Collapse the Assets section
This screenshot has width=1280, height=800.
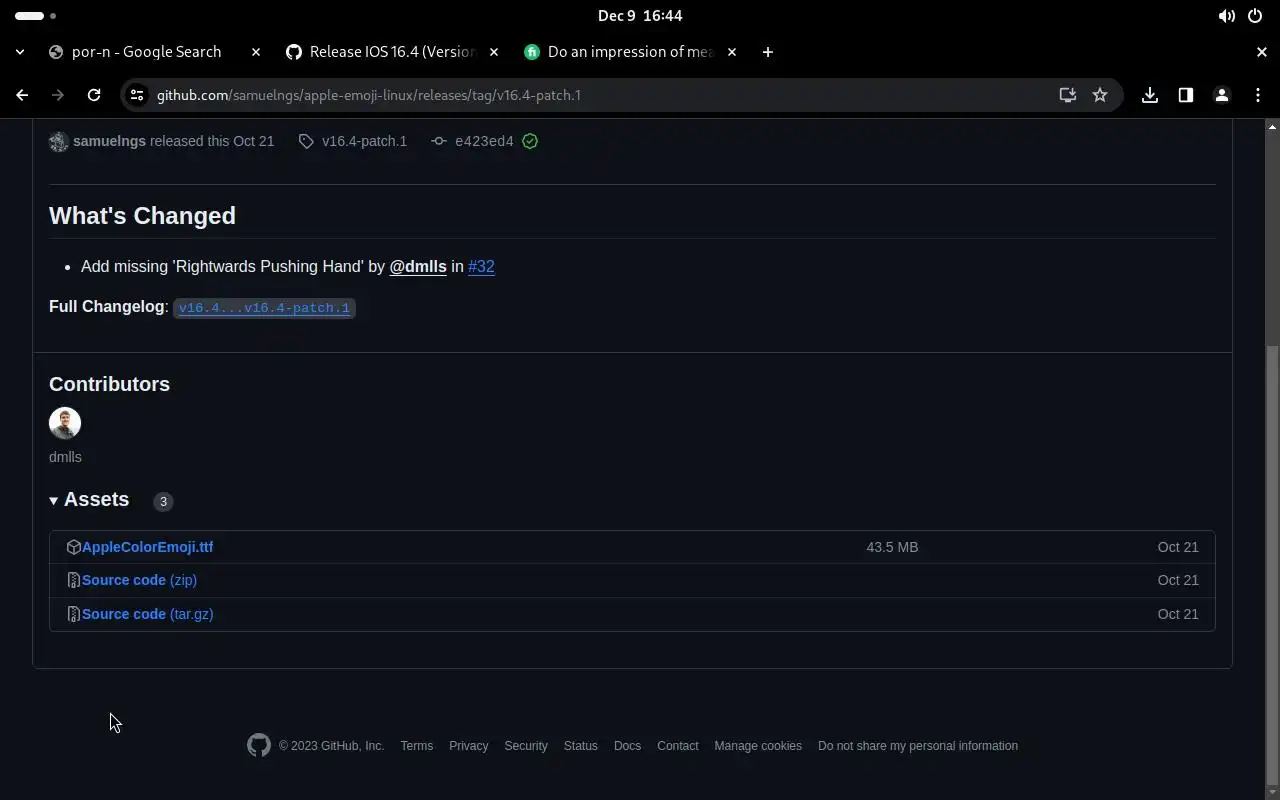coord(89,500)
